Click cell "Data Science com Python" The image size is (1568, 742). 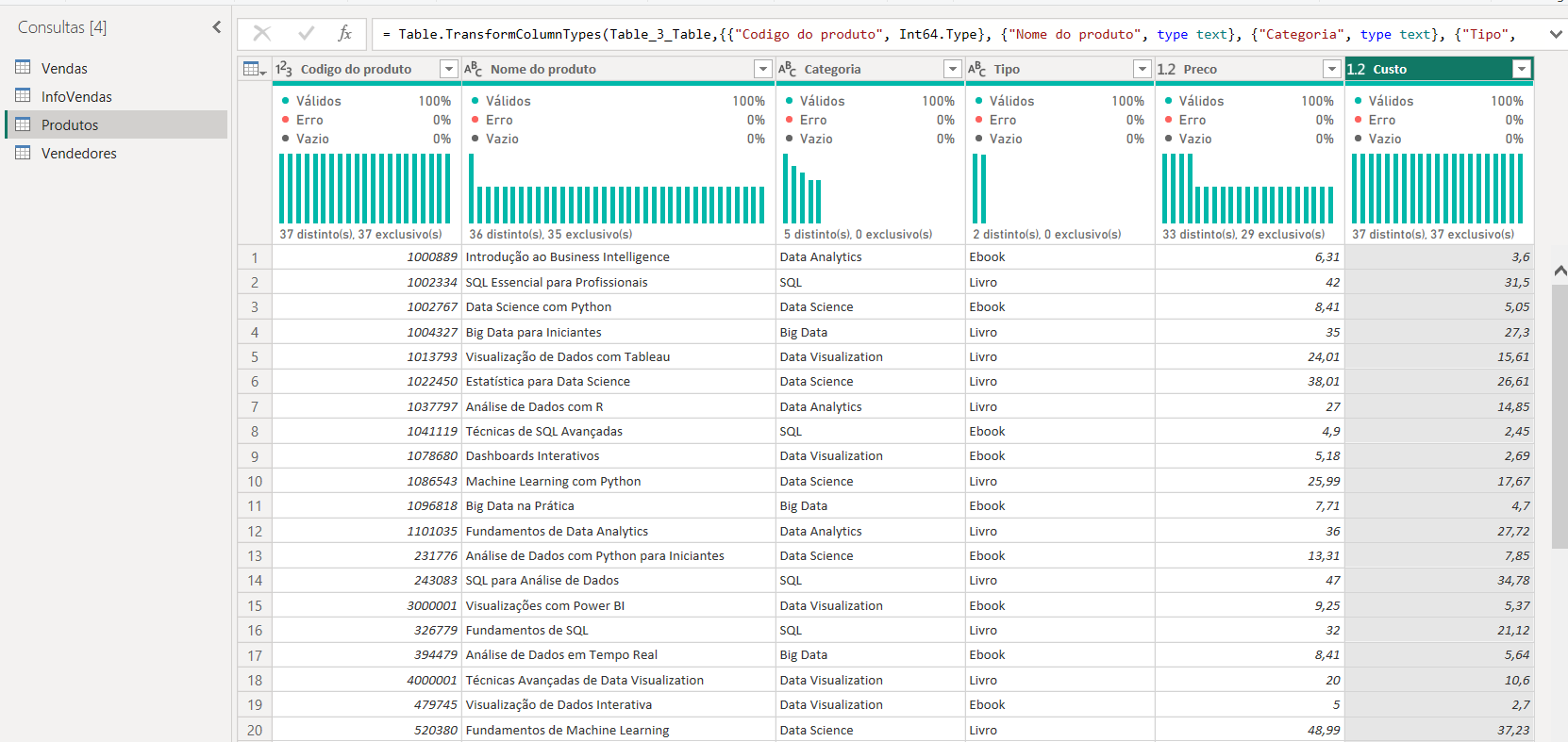pos(618,306)
